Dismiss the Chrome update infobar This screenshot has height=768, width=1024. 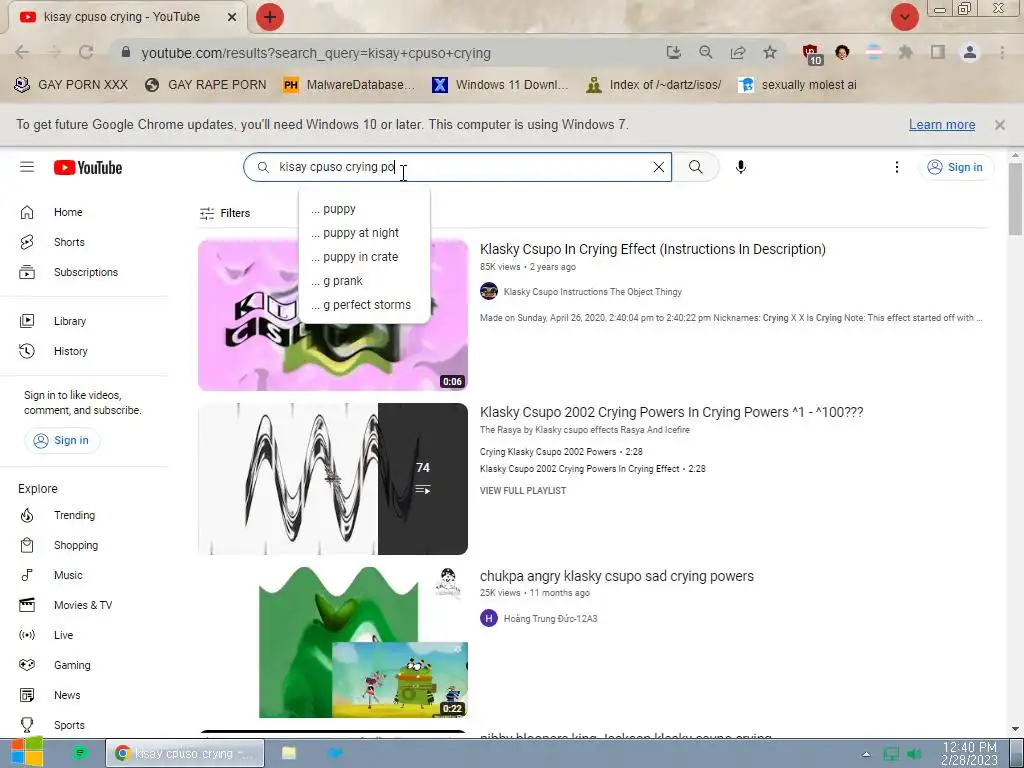click(1000, 125)
